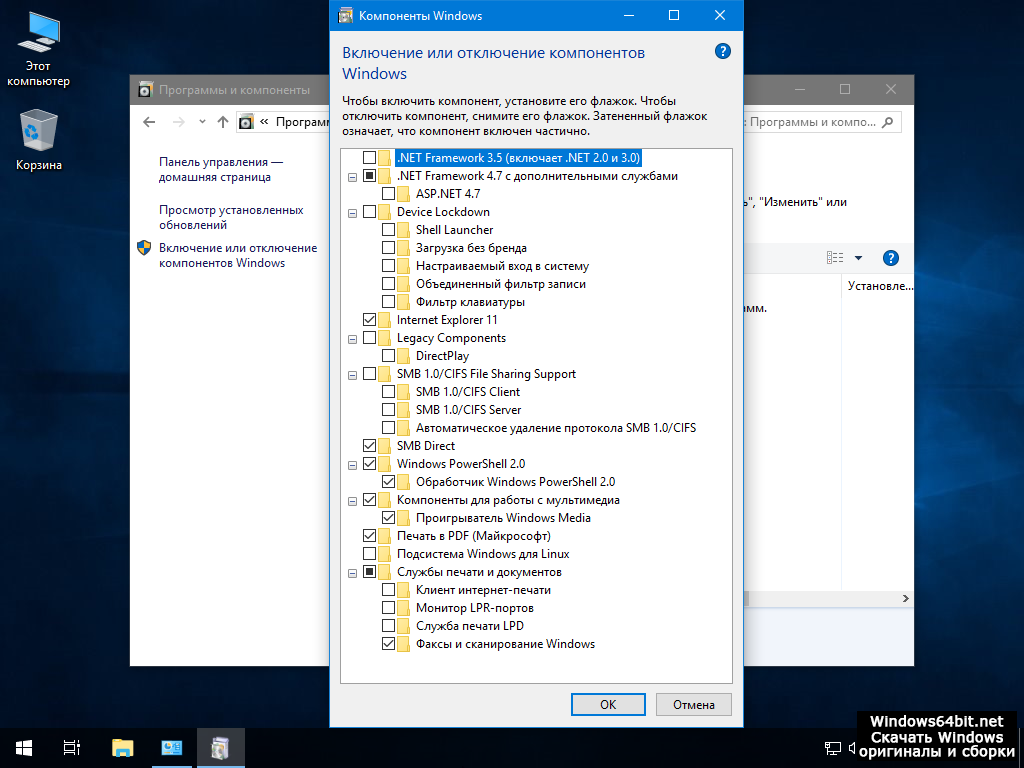Screen dimensions: 1024x768
Task: Collapse the Device Lockdown tree node
Action: (352, 212)
